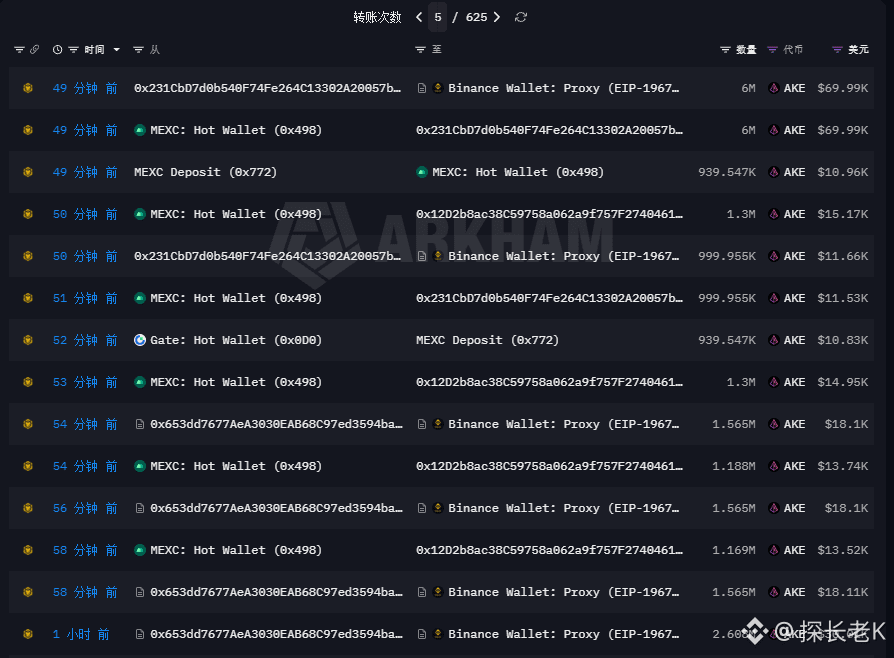Click recipient 0x12D2b8ac38C5... in 53 分钟 row
This screenshot has width=894, height=658.
tap(550, 382)
